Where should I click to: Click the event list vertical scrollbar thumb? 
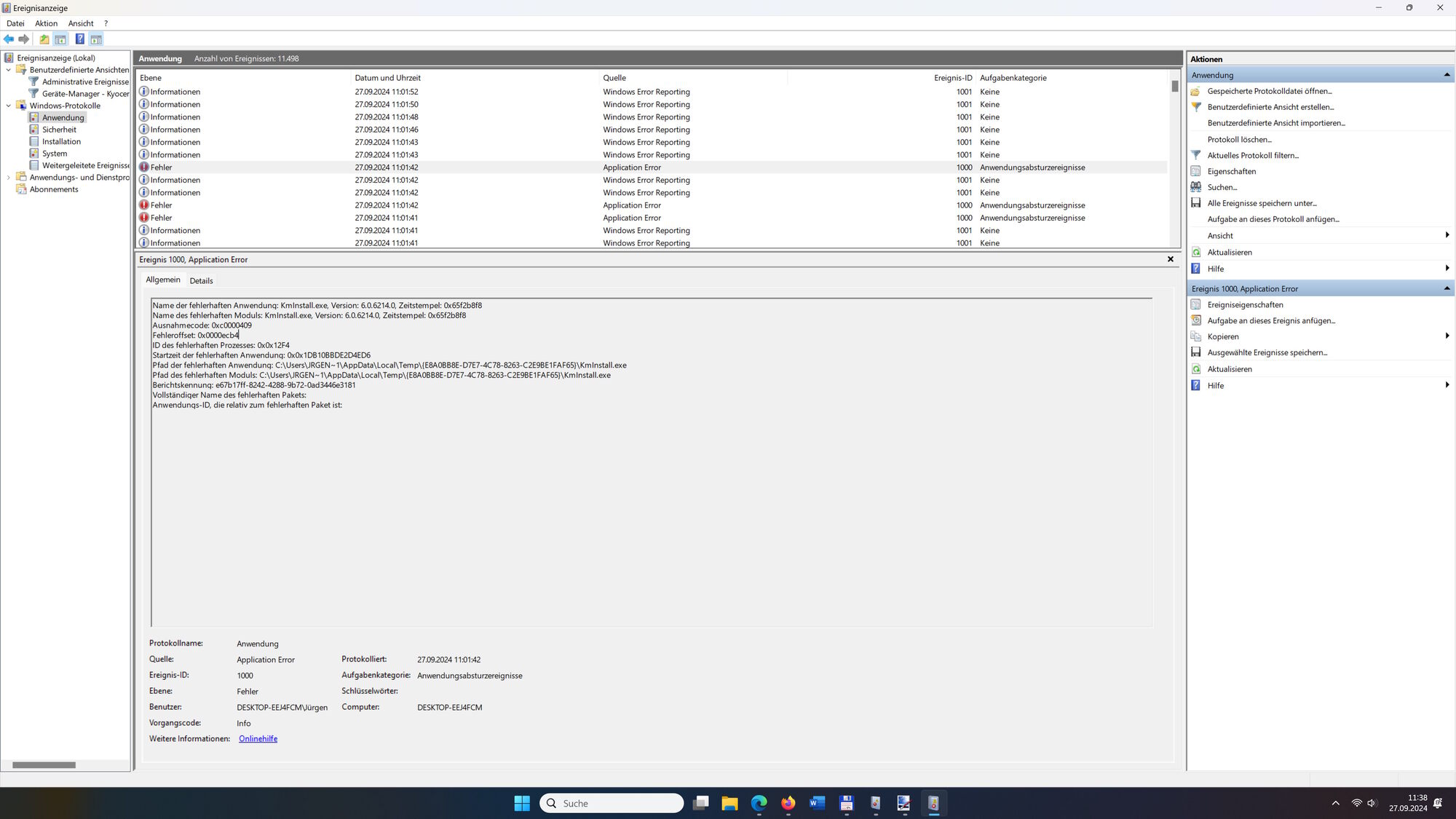click(x=1174, y=86)
